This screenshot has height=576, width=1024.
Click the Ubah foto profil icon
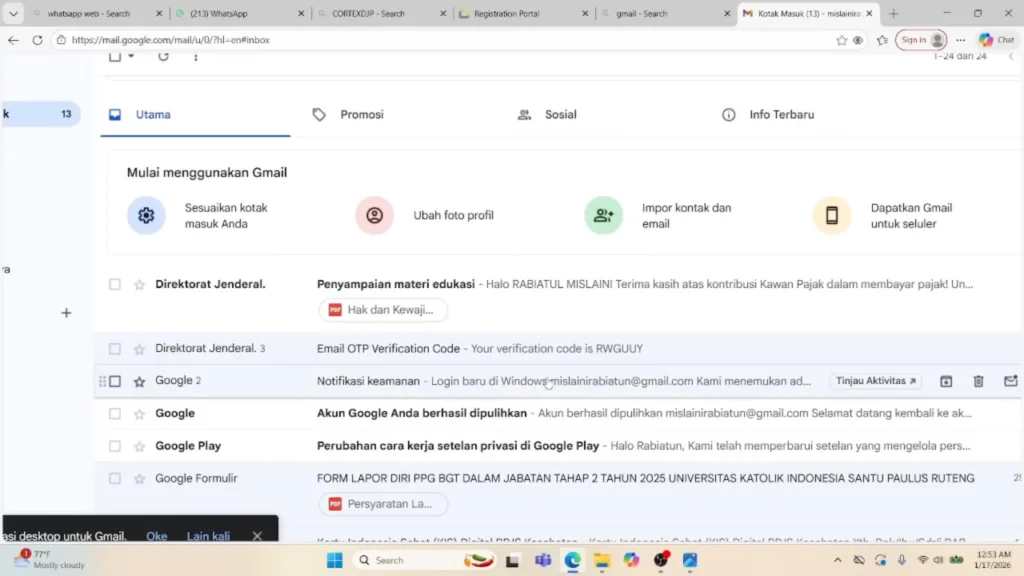374,215
